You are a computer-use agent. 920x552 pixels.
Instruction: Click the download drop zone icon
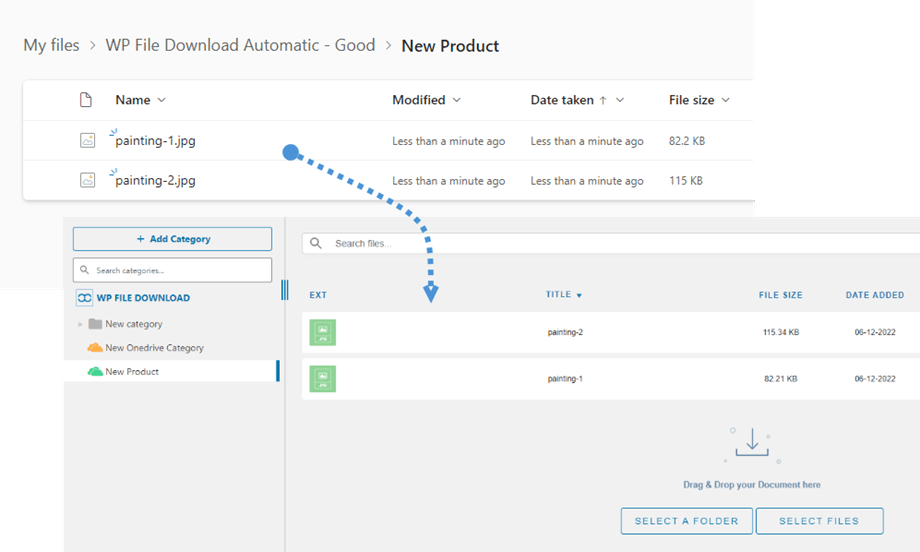click(752, 445)
